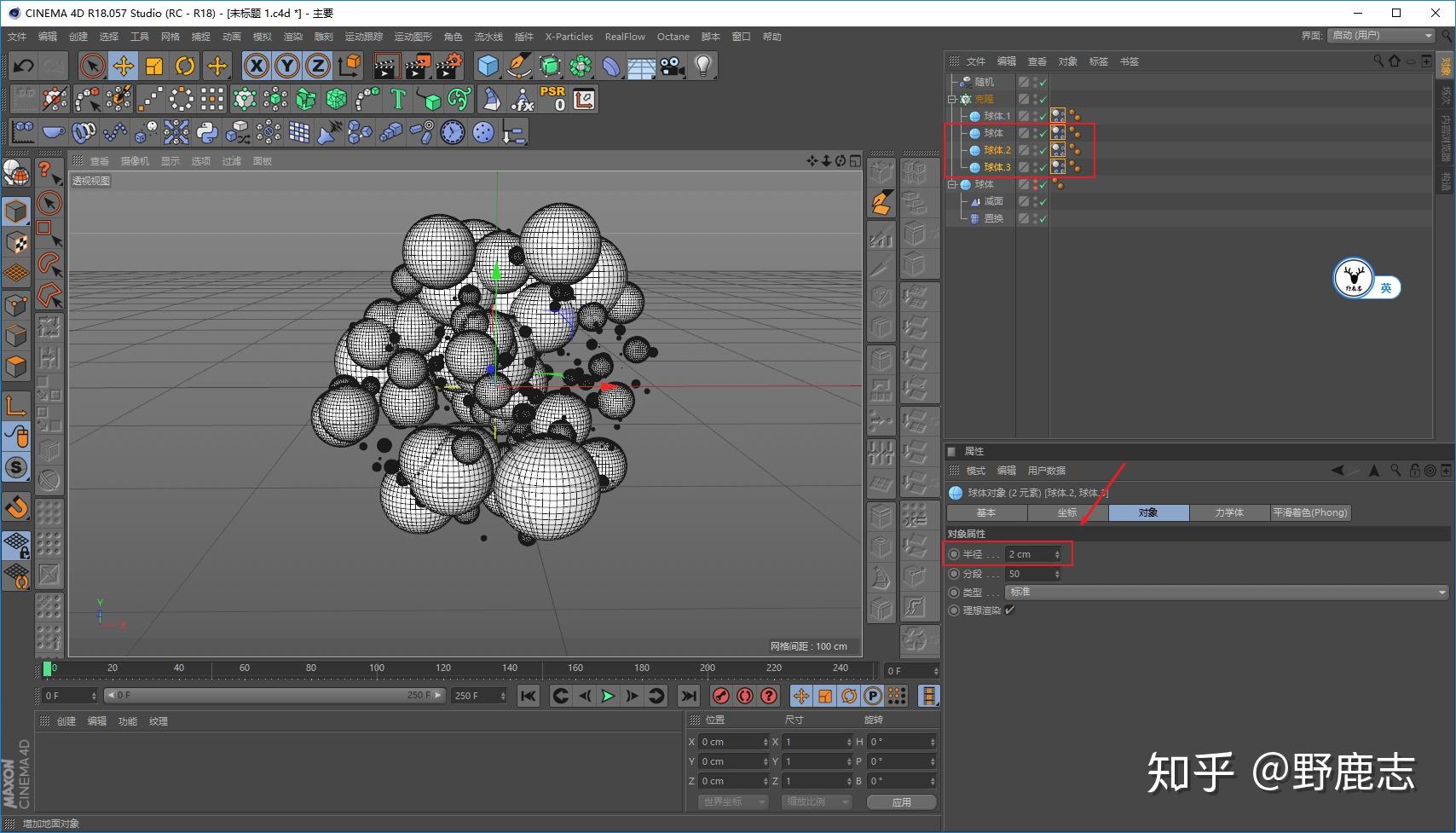
Task: Click the 分段 value stepper arrows
Action: point(1057,574)
